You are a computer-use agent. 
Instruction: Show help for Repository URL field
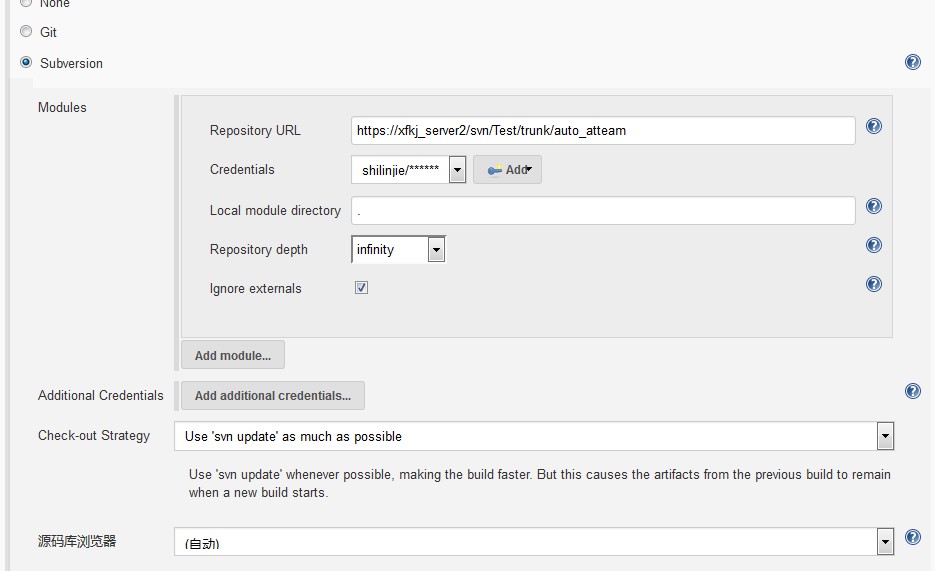(873, 127)
